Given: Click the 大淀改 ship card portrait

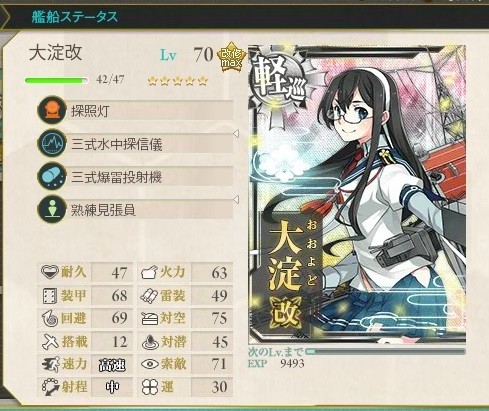Looking at the screenshot, I should [357, 194].
